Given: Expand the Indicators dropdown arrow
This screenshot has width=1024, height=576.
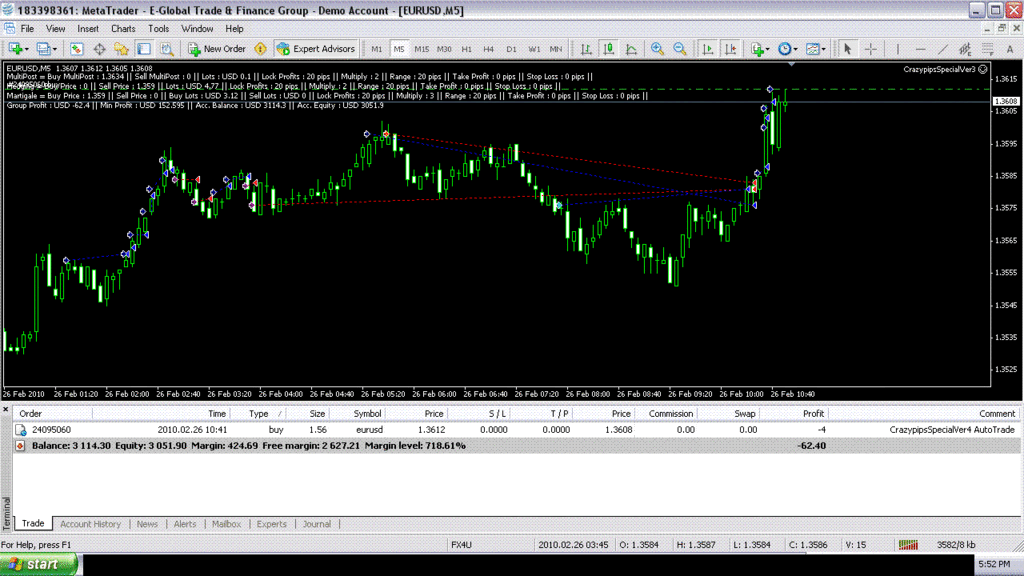Looking at the screenshot, I should 767,49.
